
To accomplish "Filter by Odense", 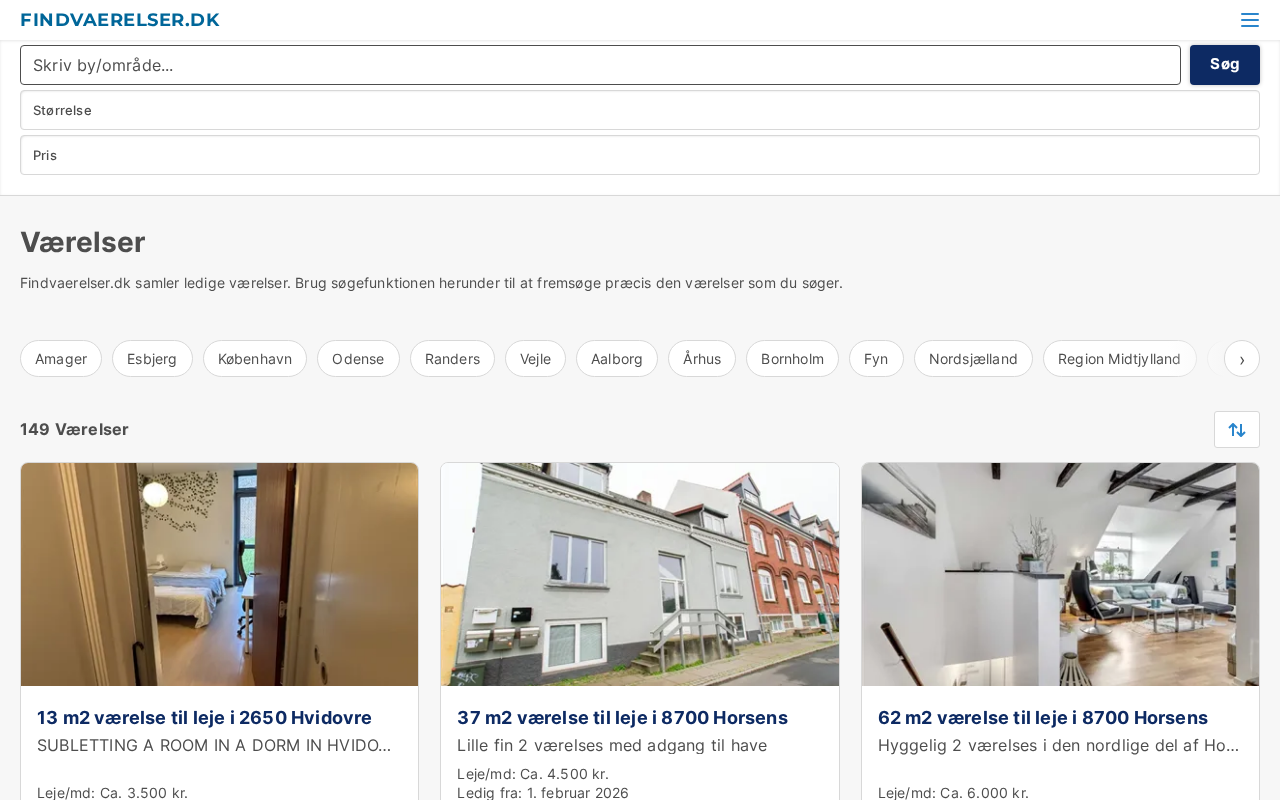I will point(358,359).
